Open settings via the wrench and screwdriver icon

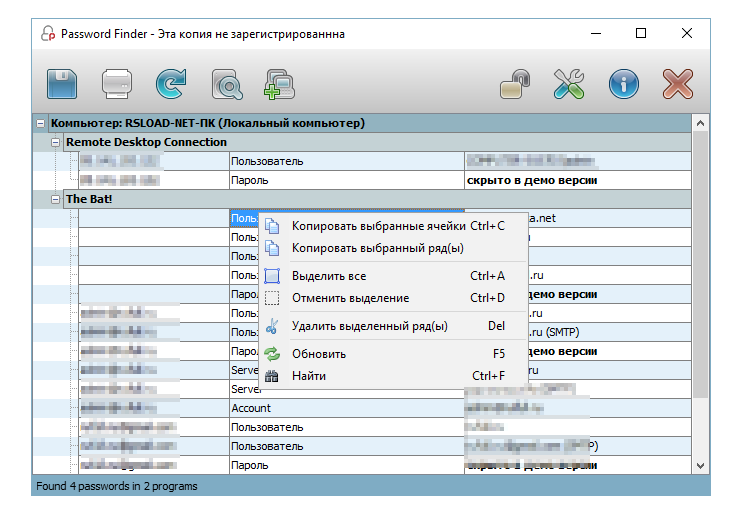pos(569,84)
